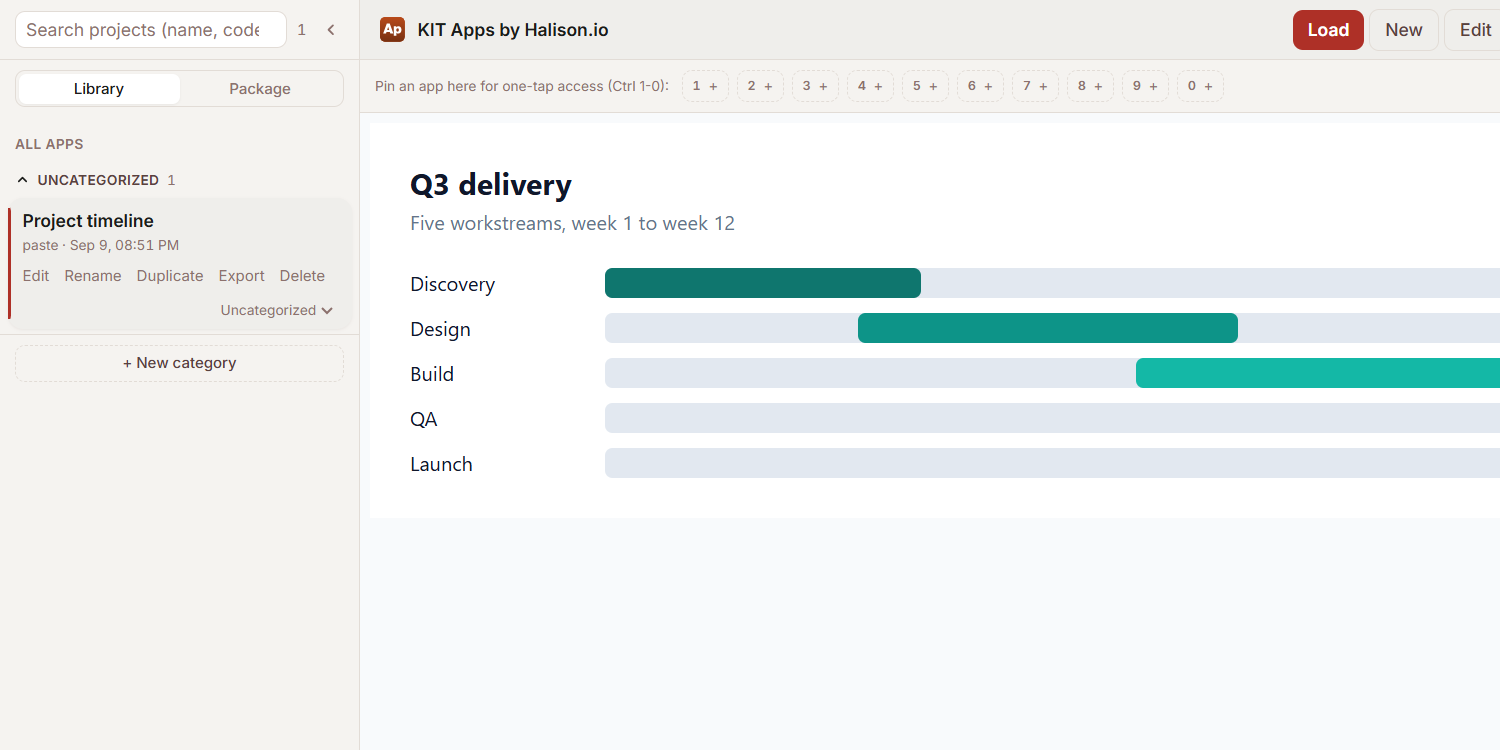Image resolution: width=1500 pixels, height=750 pixels.
Task: Click 'paste · Sep 9, 08:51 PM' timestamp
Action: pyautogui.click(x=101, y=245)
